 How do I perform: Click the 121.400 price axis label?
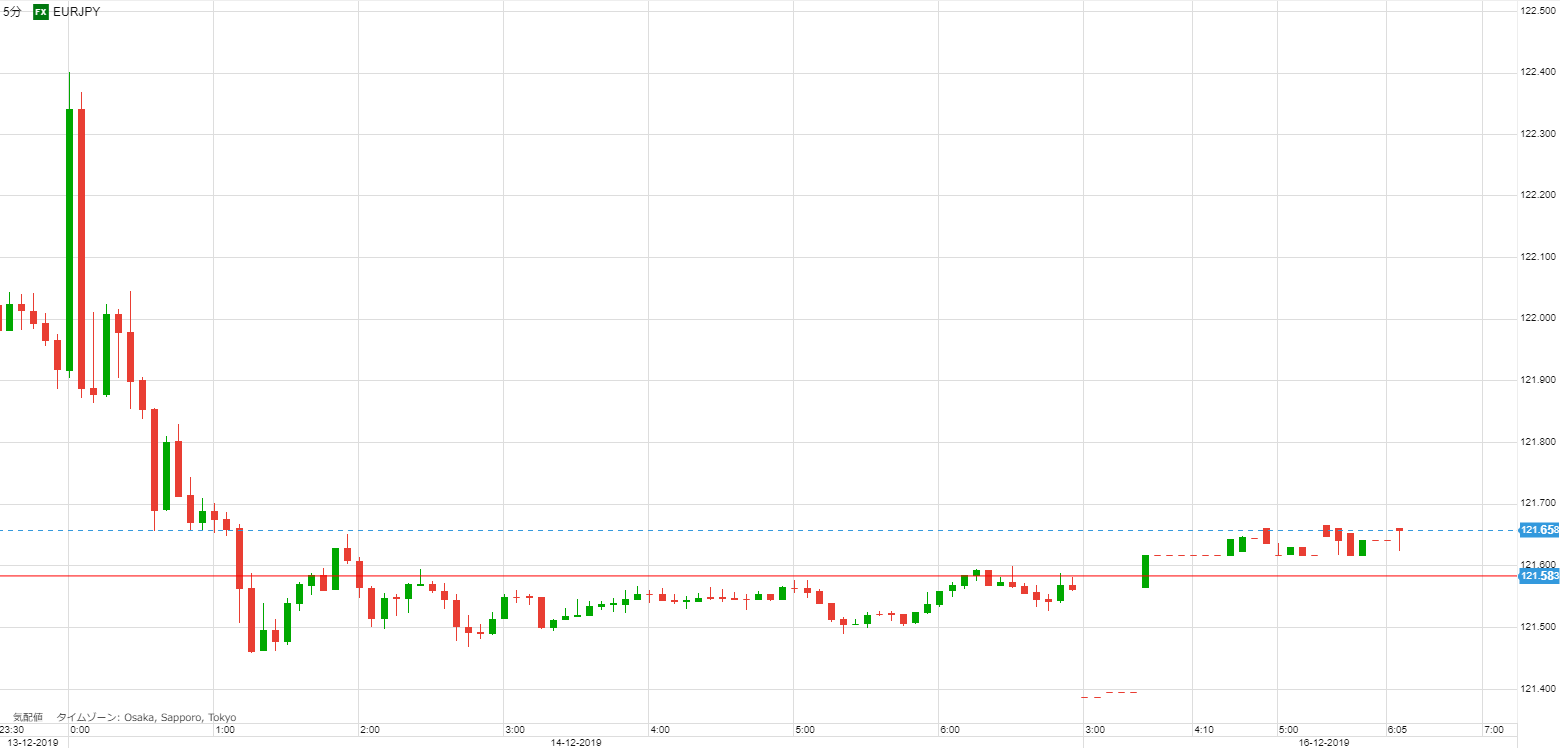[1538, 689]
